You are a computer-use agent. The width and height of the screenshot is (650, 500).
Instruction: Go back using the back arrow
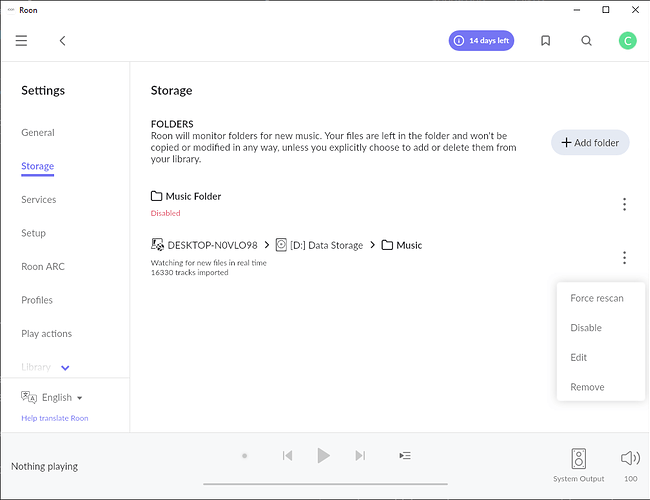tap(62, 41)
